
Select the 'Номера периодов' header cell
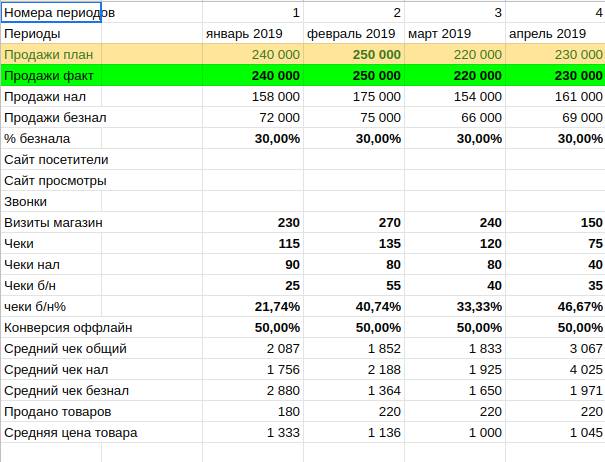[52, 13]
